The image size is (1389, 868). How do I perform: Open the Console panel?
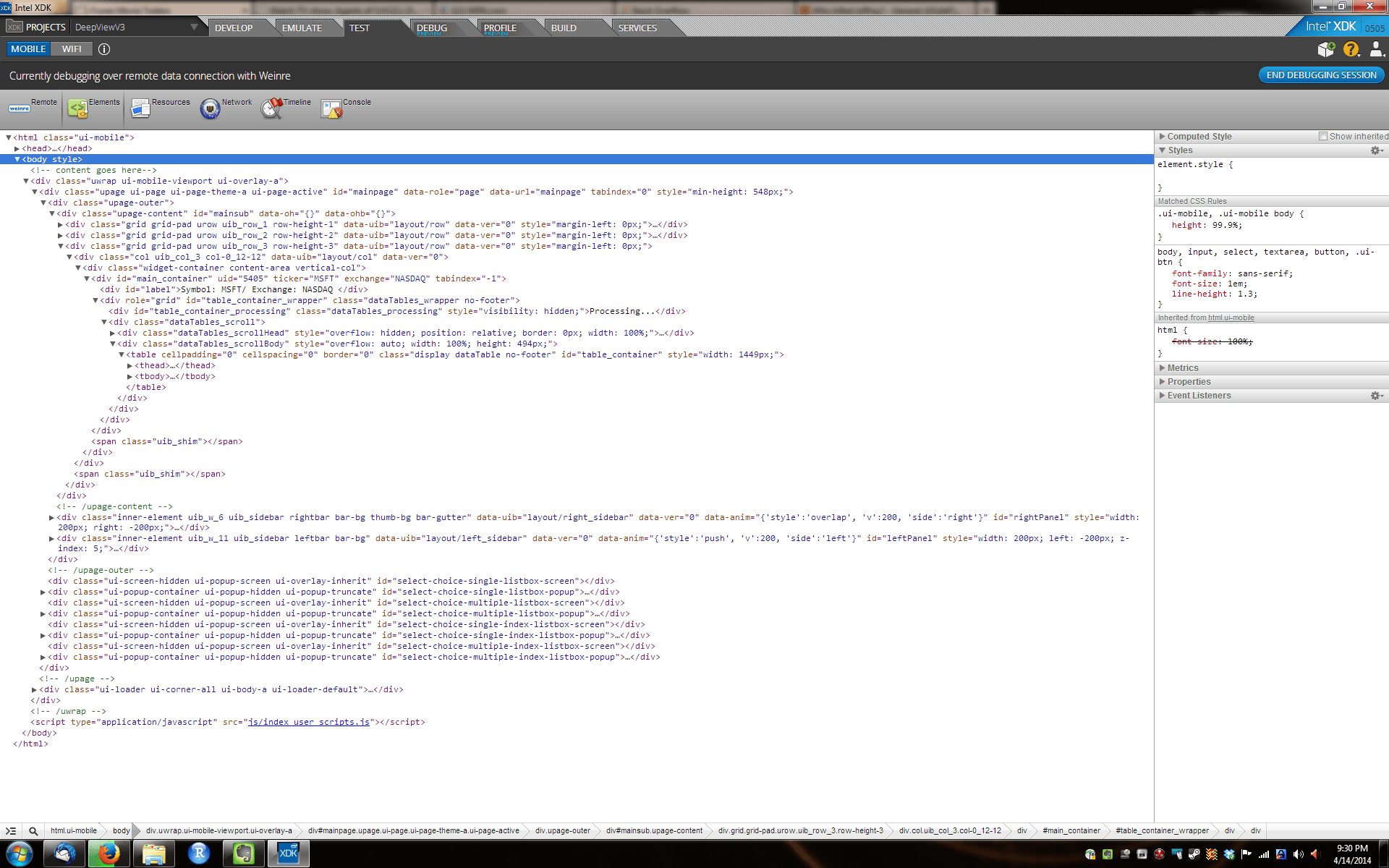pyautogui.click(x=346, y=108)
